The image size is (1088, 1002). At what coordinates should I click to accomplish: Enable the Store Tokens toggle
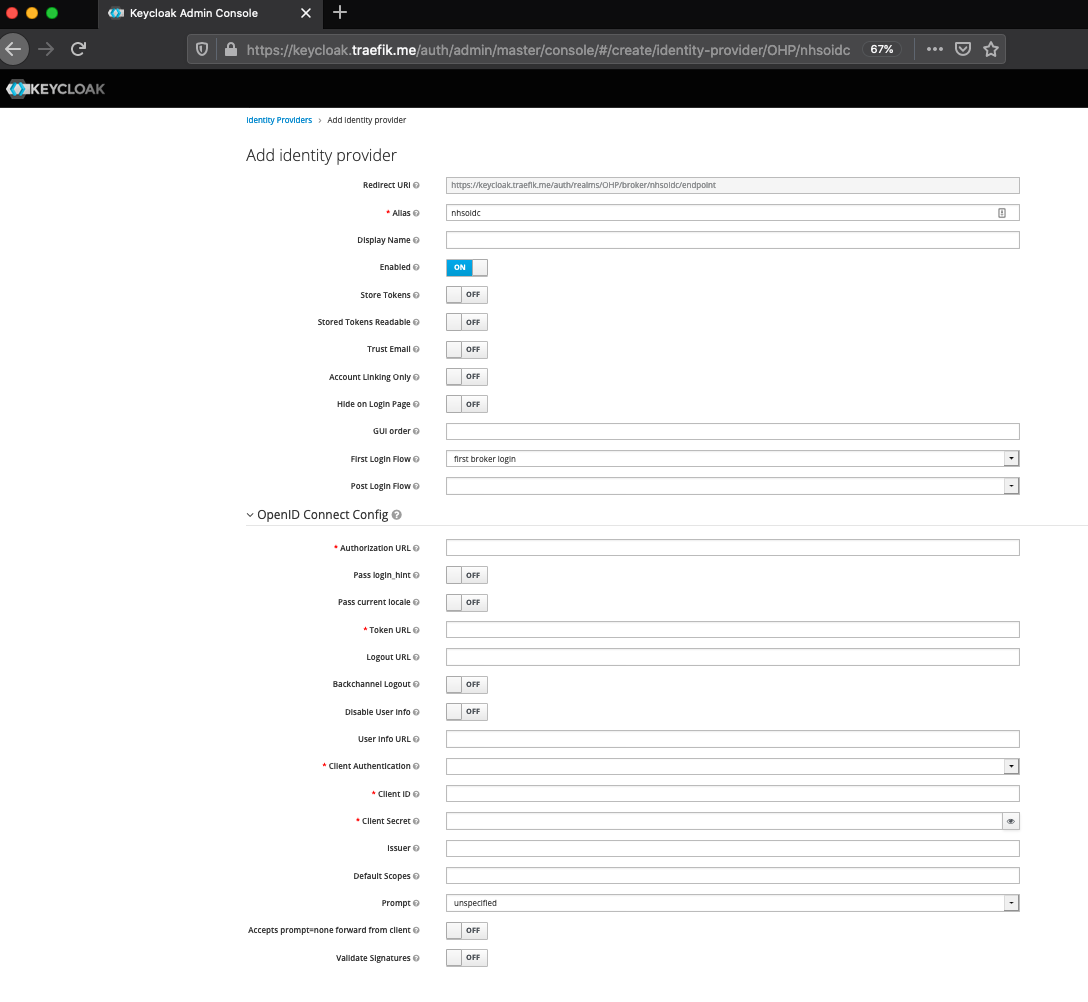click(466, 294)
